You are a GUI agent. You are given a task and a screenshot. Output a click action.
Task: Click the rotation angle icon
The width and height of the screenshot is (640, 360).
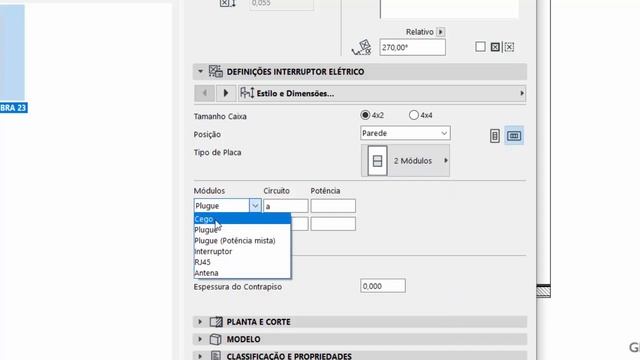click(x=361, y=47)
